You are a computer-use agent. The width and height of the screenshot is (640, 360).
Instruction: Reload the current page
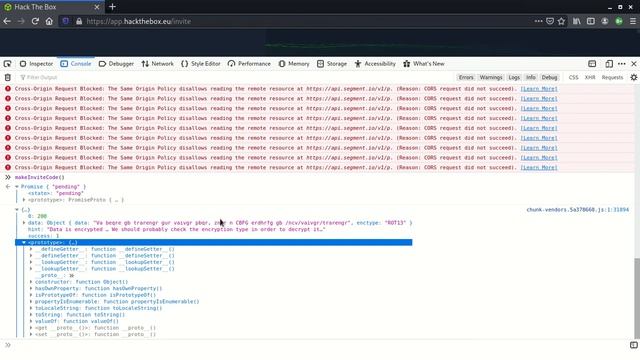pyautogui.click(x=35, y=21)
